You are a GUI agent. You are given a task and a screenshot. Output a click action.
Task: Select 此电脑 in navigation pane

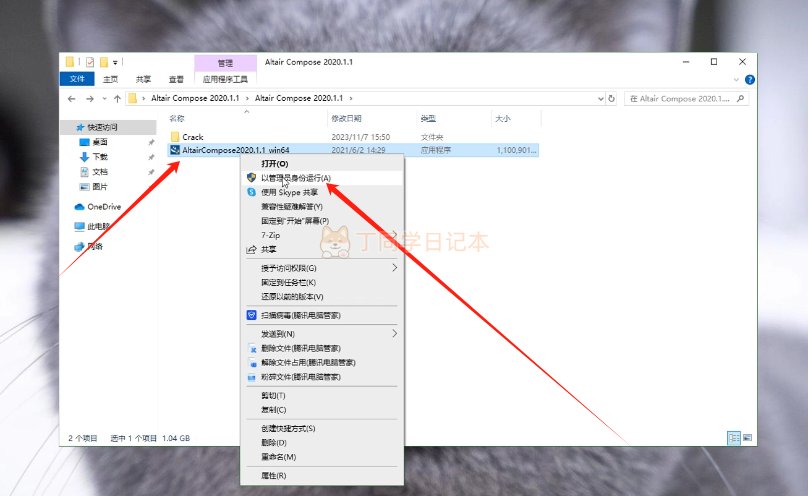[x=98, y=226]
